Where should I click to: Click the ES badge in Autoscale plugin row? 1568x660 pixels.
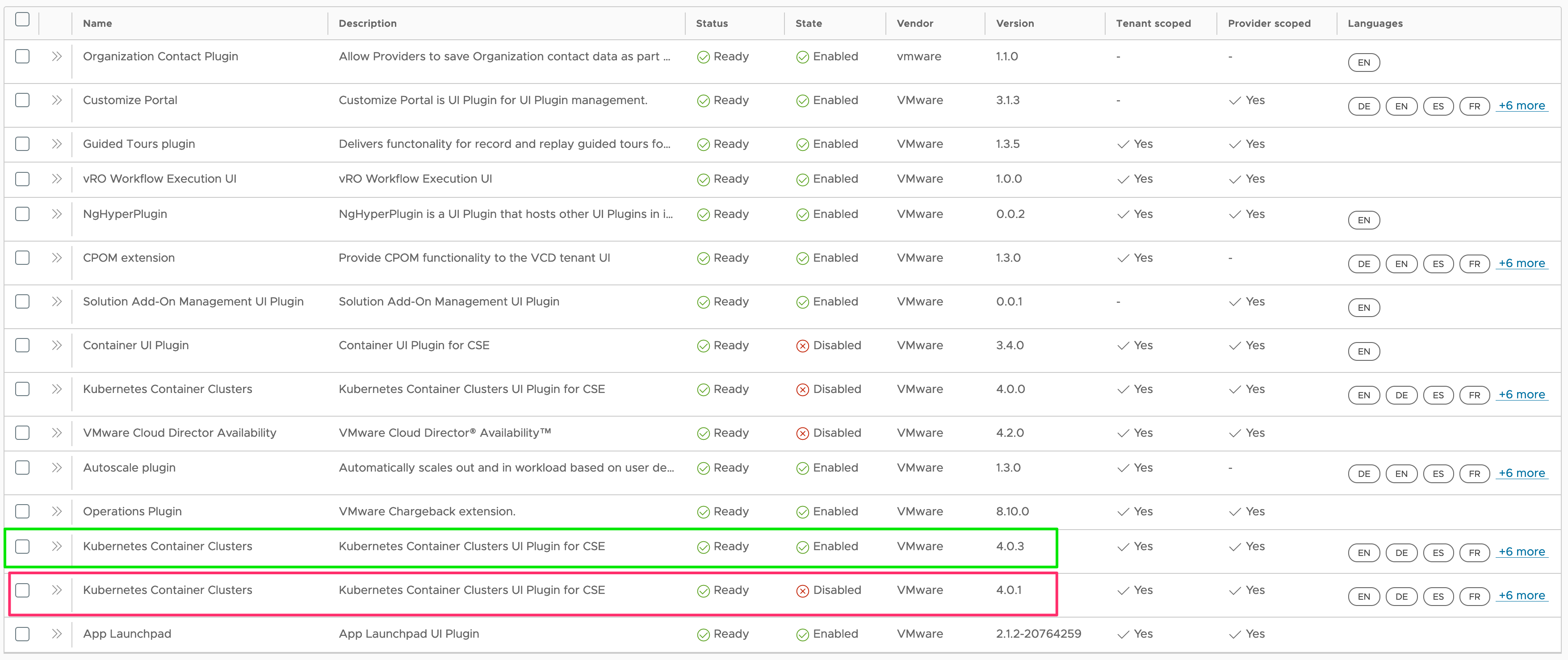pos(1438,474)
